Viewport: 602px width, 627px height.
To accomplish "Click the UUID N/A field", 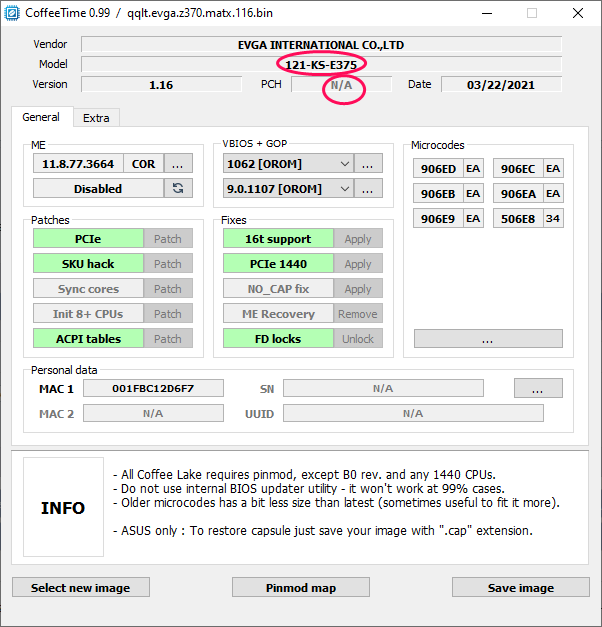I will point(413,413).
